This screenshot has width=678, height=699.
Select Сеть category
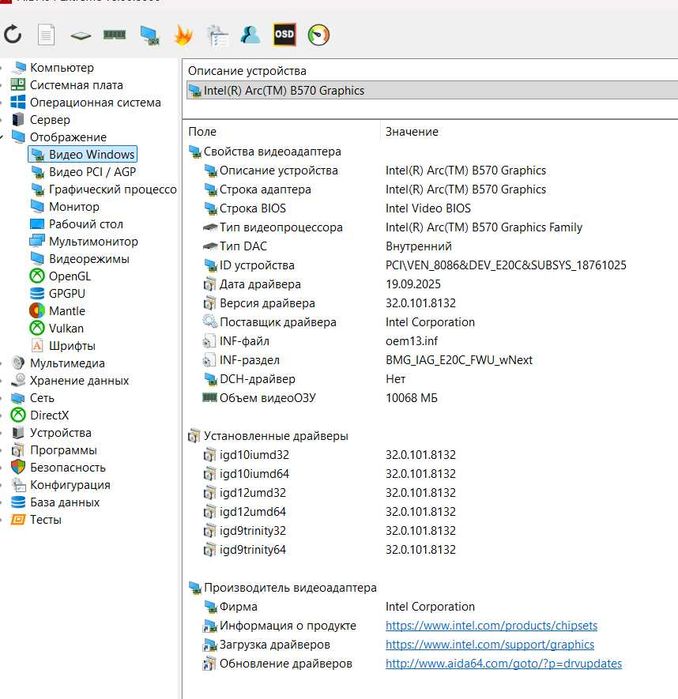41,398
